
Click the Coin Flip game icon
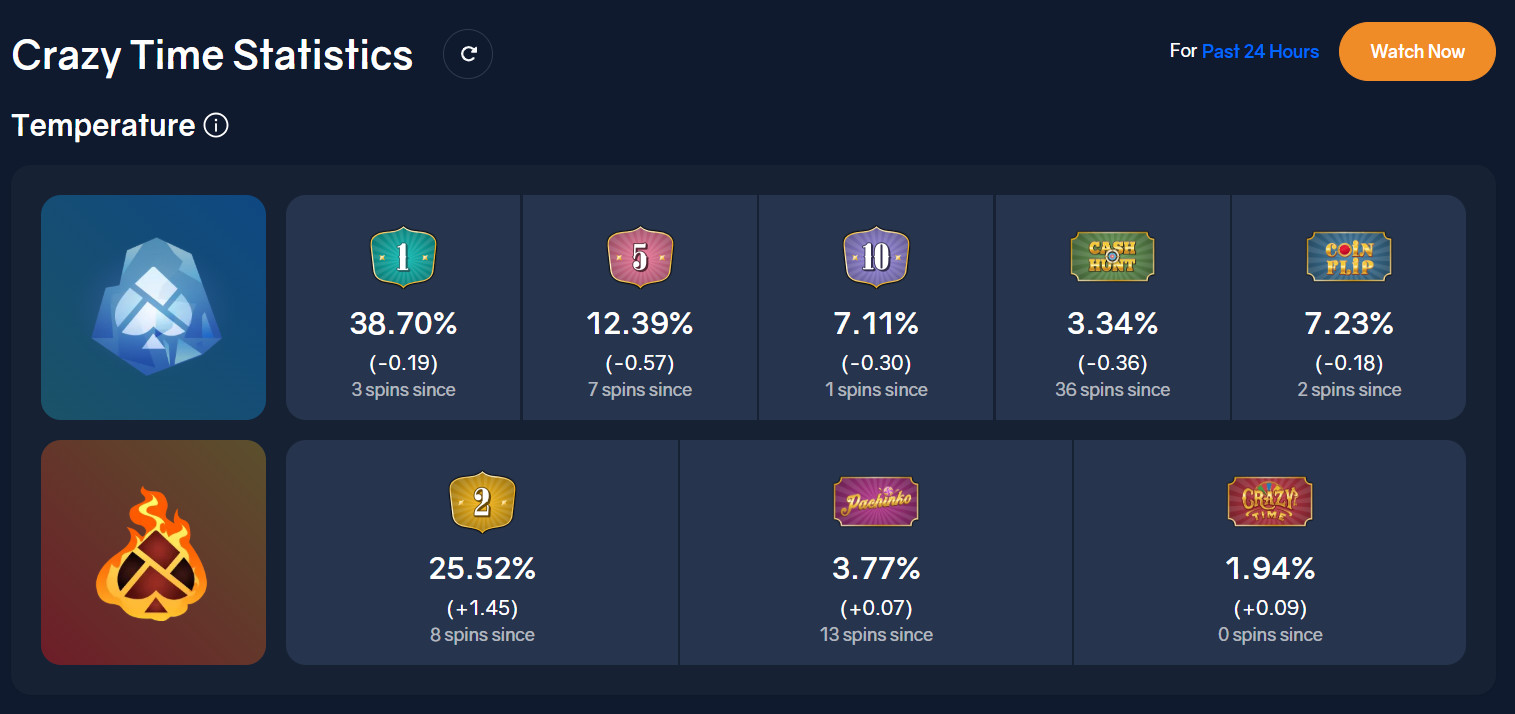(1348, 257)
